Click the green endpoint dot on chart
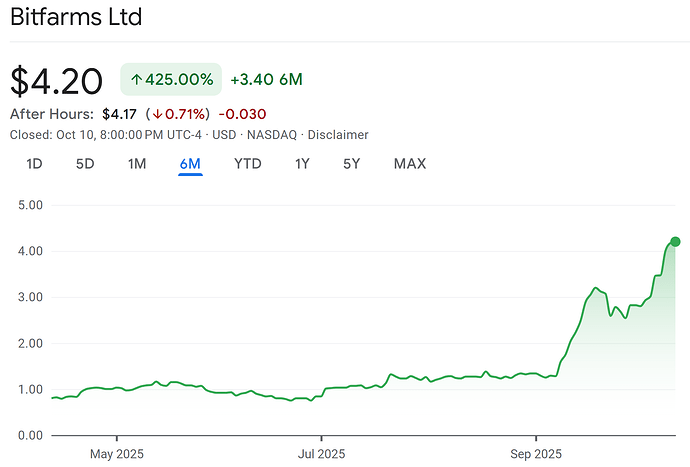Viewport: 690px width, 467px height. [675, 241]
